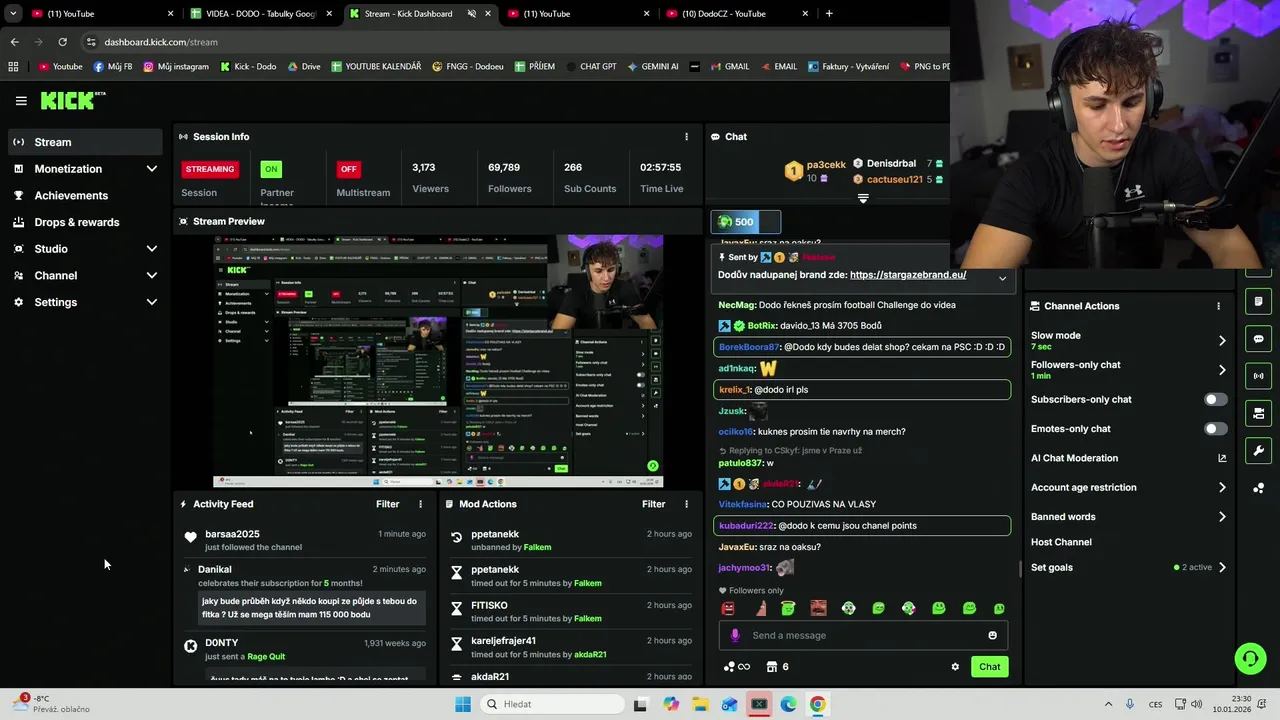Open the browser apps grid icon
1280x720 pixels.
click(x=13, y=67)
